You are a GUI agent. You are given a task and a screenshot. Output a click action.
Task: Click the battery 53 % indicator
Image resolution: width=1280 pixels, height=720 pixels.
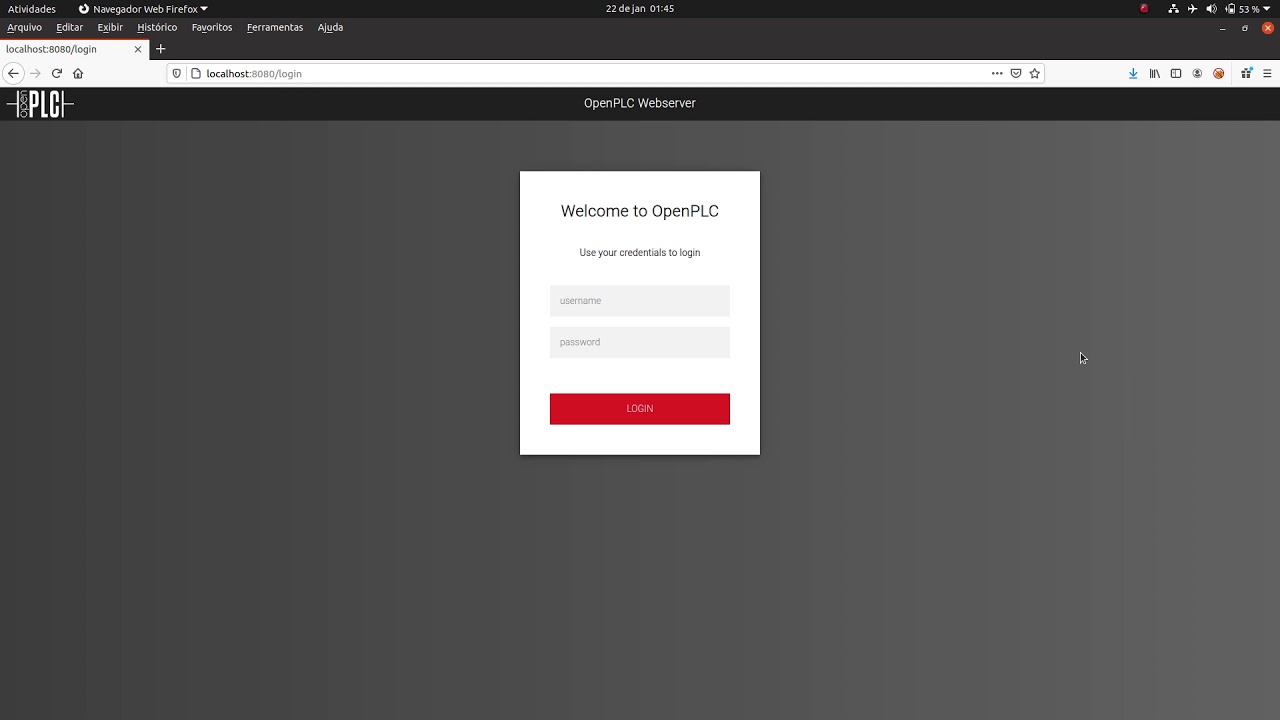pyautogui.click(x=1242, y=8)
